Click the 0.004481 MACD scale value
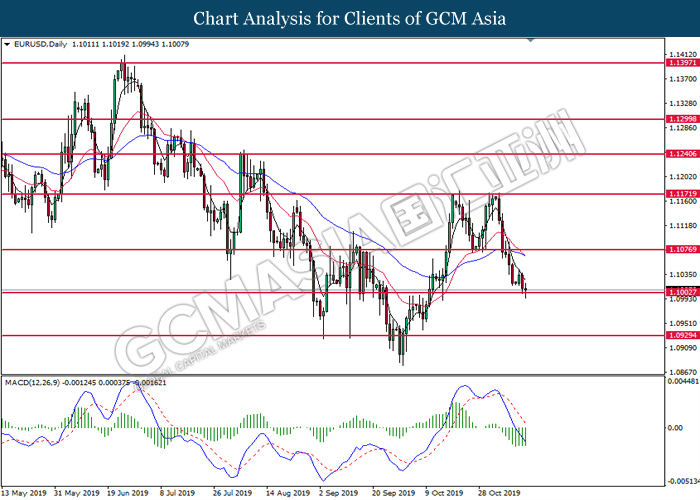The width and height of the screenshot is (700, 500). pyautogui.click(x=683, y=381)
